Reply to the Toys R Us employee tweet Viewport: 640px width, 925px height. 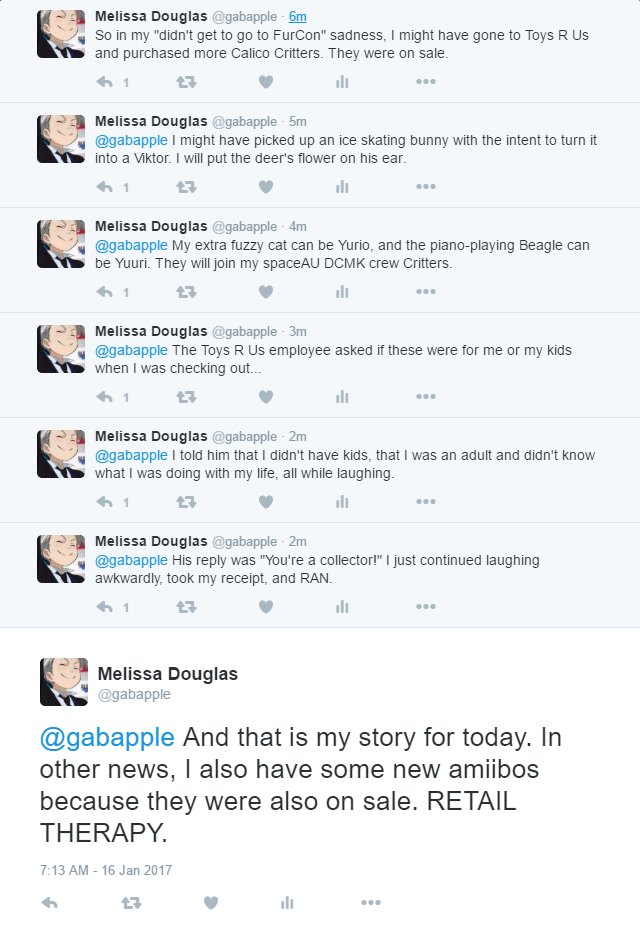click(104, 397)
